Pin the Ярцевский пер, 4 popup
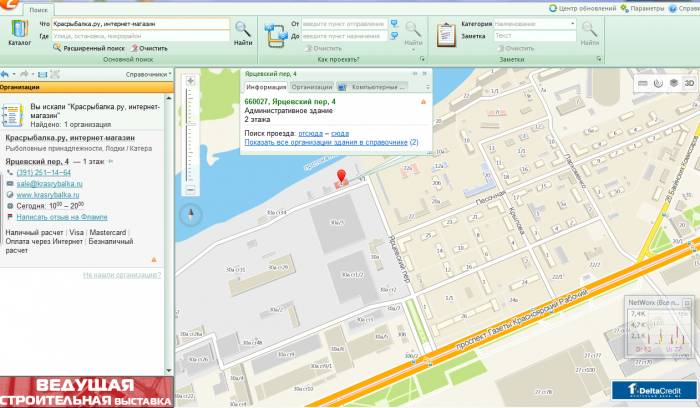This screenshot has height=408, width=700. point(415,74)
